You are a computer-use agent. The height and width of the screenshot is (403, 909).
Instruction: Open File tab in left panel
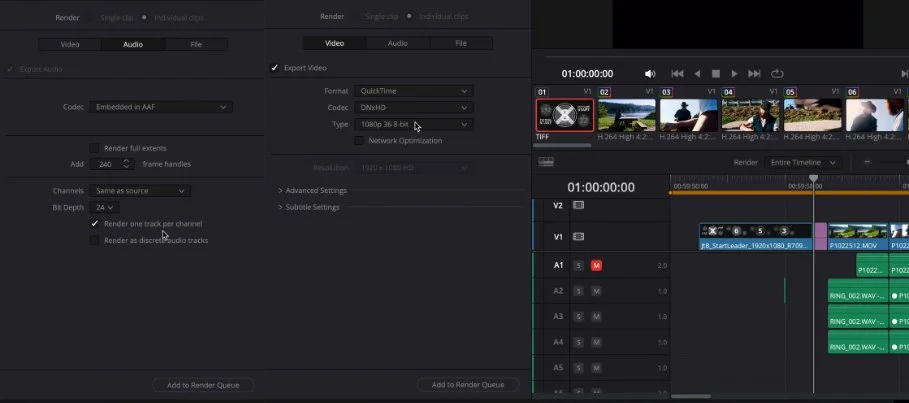[196, 44]
